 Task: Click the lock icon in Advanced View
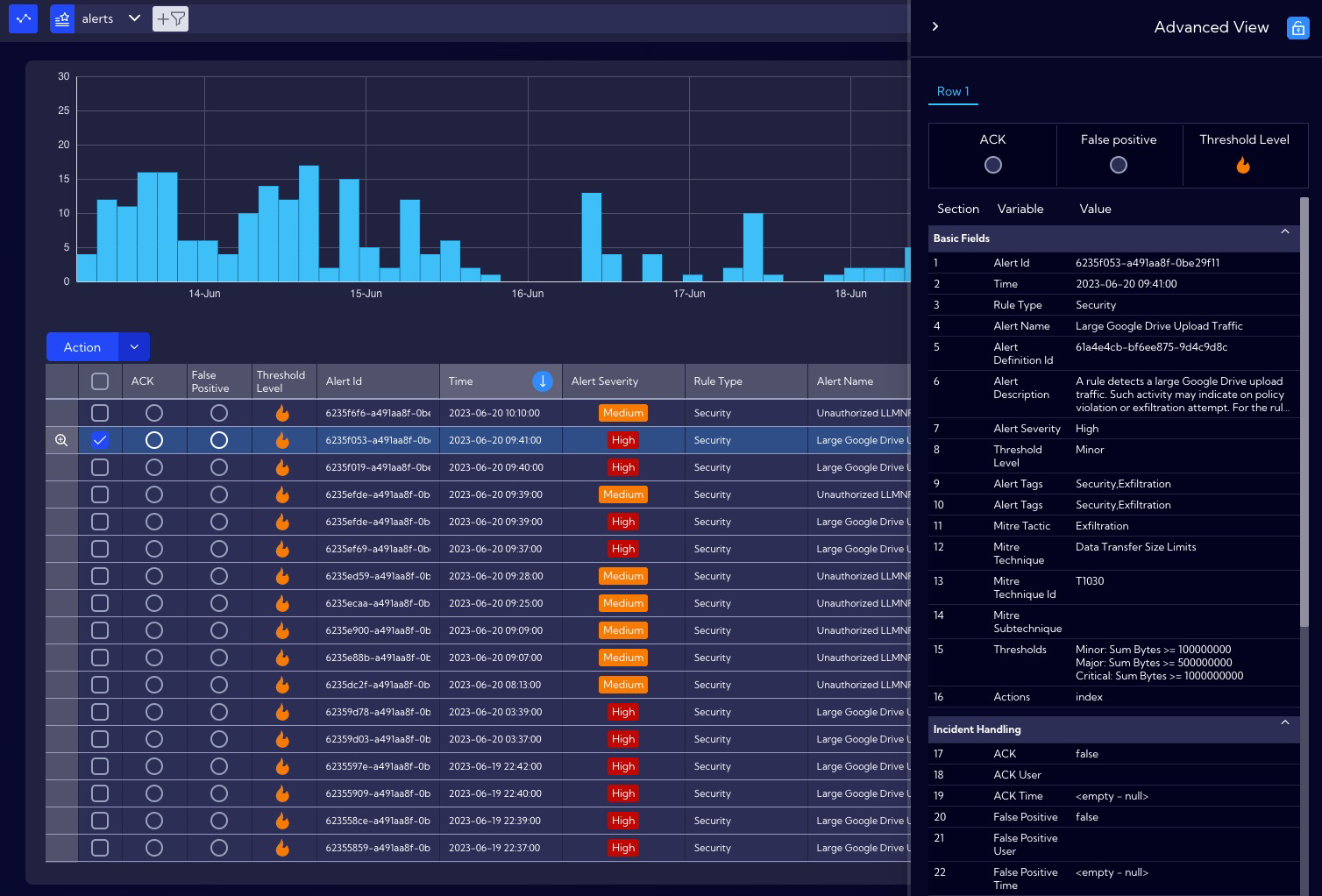tap(1297, 28)
